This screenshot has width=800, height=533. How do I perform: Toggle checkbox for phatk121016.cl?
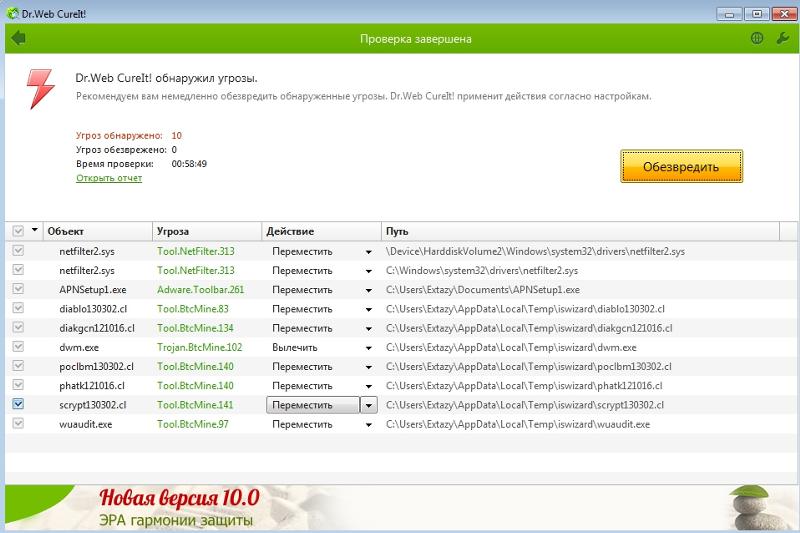(x=18, y=385)
